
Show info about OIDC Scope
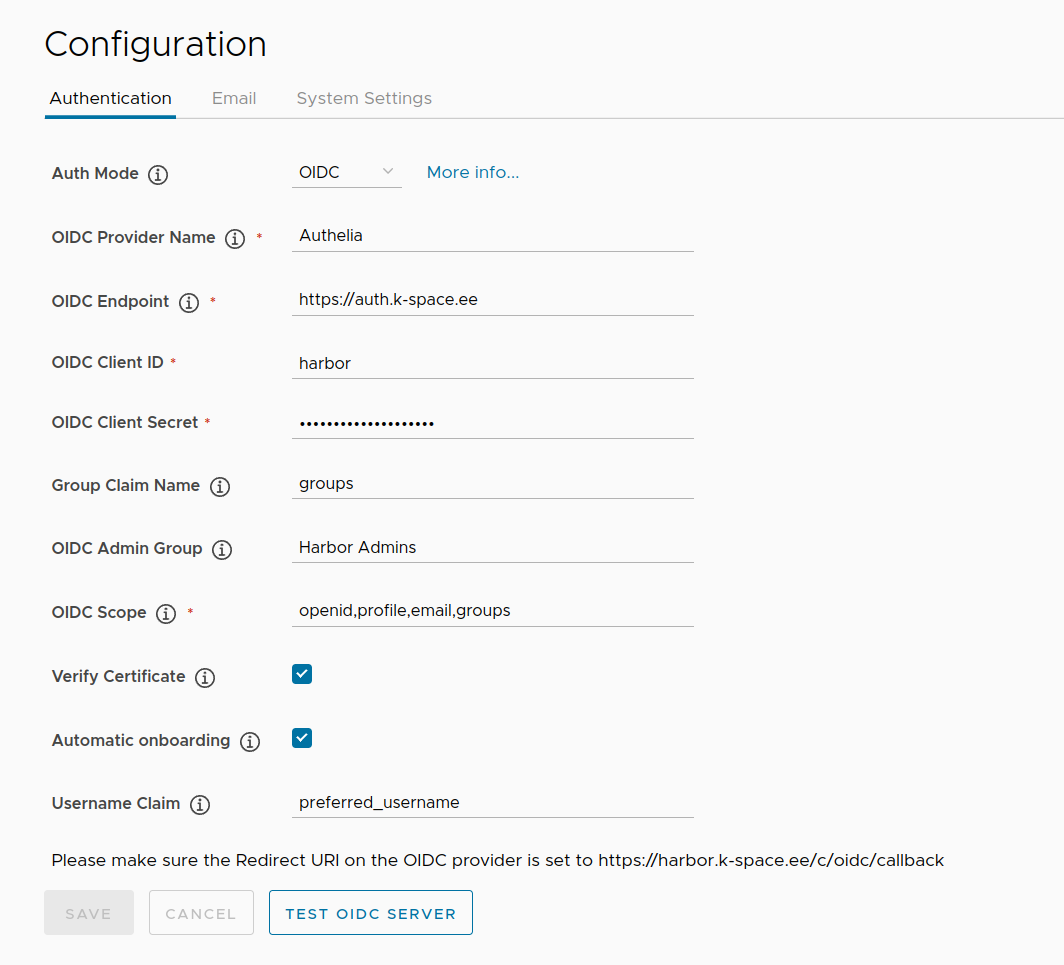coord(166,614)
